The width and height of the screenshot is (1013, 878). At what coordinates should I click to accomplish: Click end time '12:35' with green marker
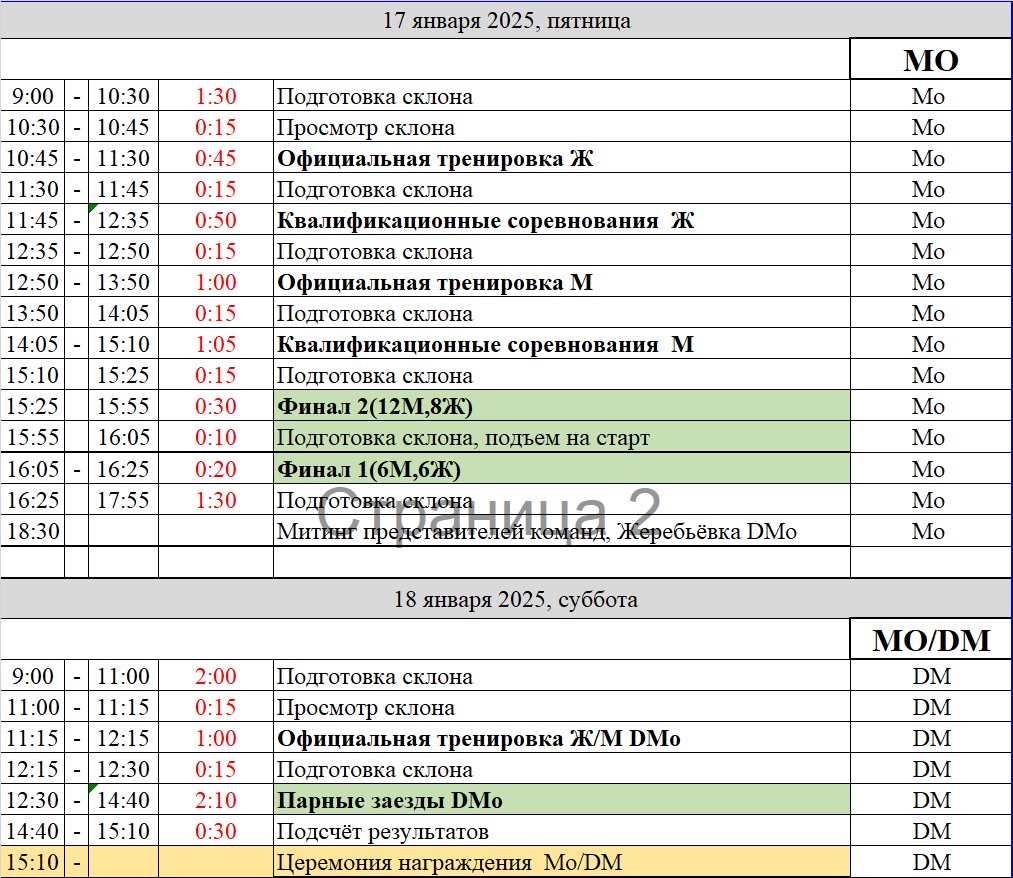pos(123,220)
